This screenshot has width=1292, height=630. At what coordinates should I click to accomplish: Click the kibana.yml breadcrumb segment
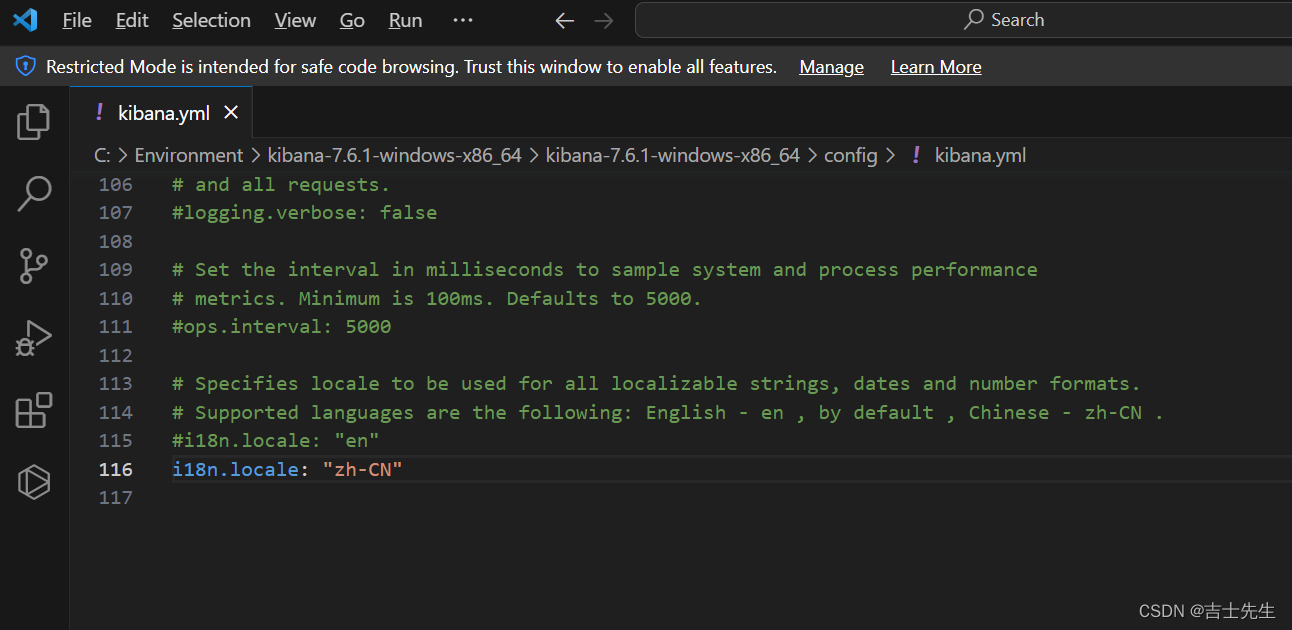[x=980, y=155]
